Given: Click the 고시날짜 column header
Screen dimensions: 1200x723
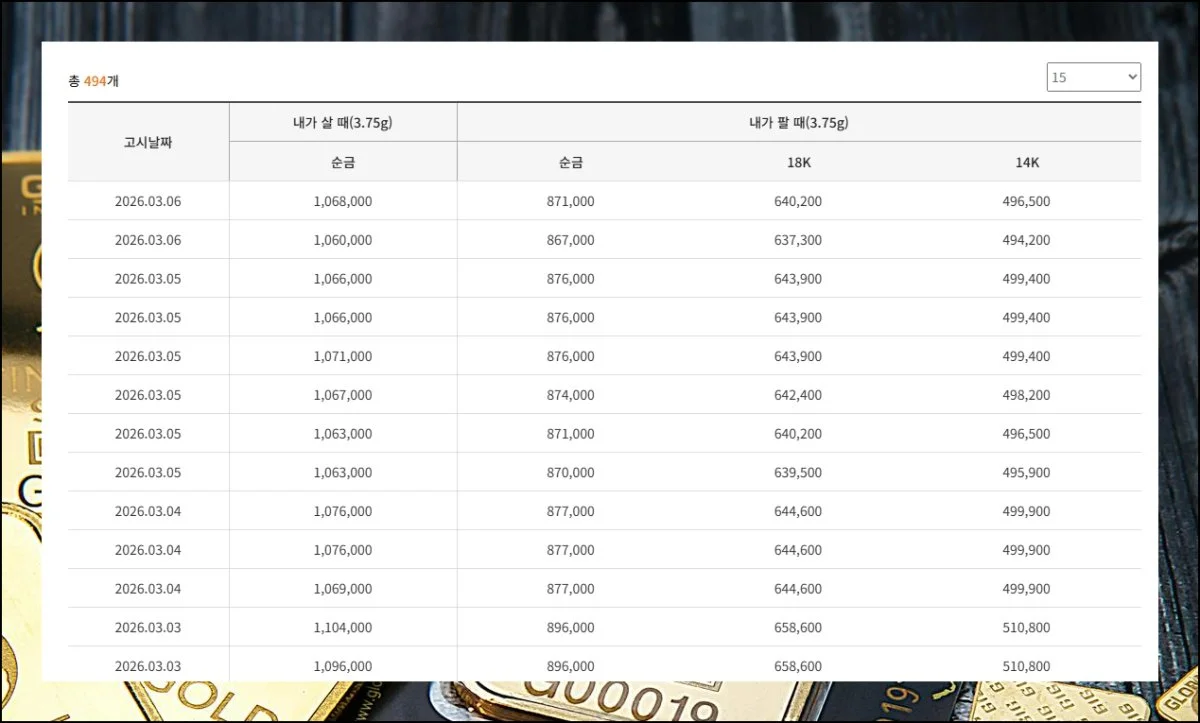Looking at the screenshot, I should [x=148, y=142].
